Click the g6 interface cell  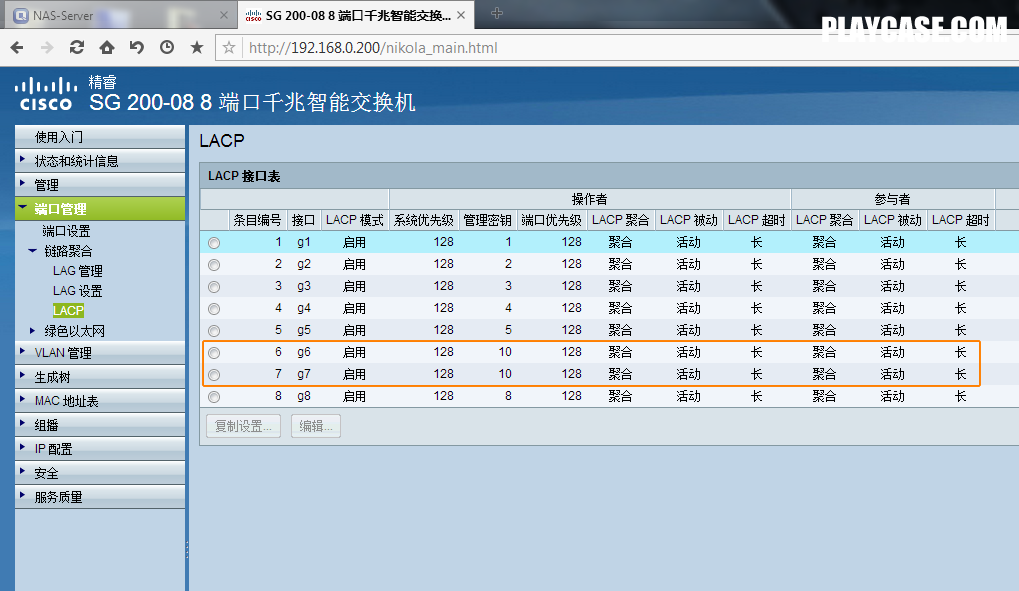304,352
